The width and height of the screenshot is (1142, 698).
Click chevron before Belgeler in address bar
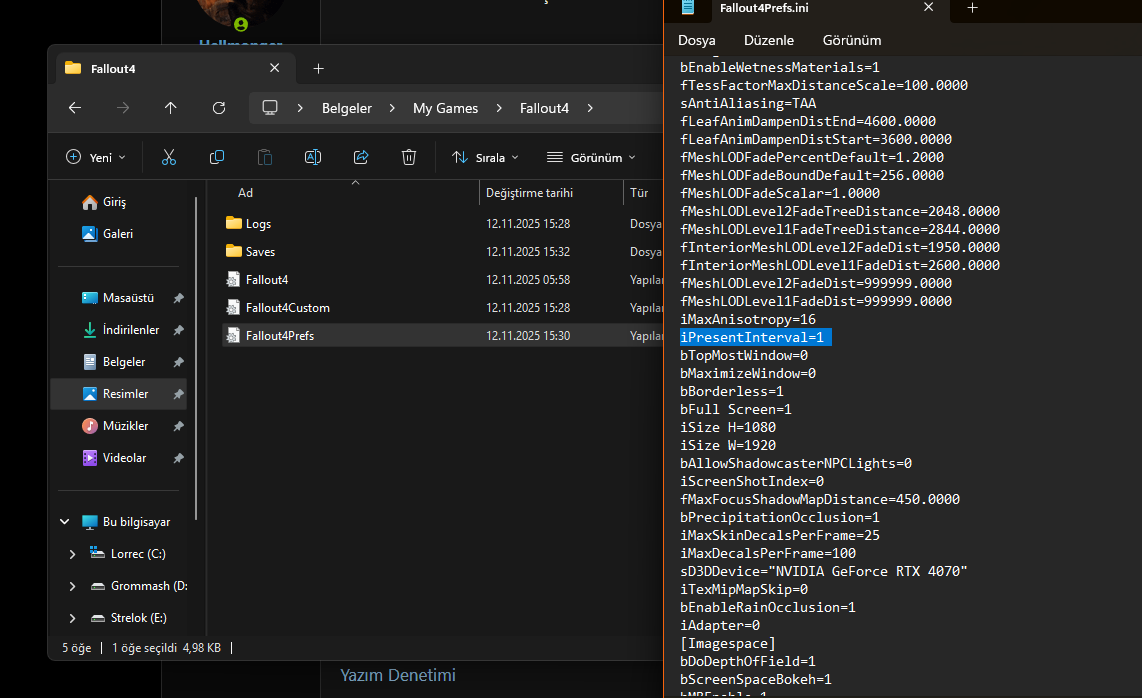pyautogui.click(x=300, y=108)
